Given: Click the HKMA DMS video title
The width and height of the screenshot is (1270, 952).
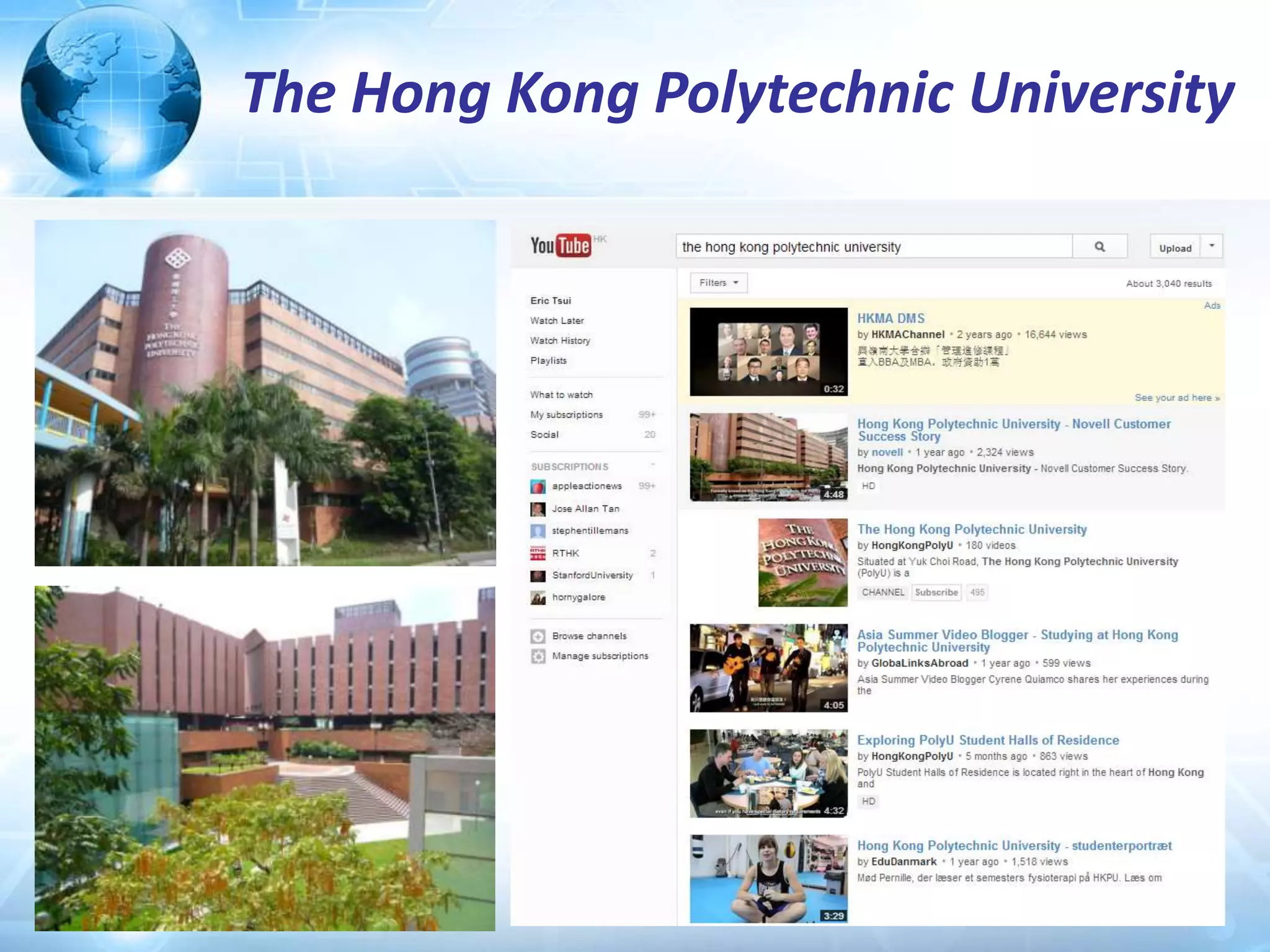Looking at the screenshot, I should (890, 319).
